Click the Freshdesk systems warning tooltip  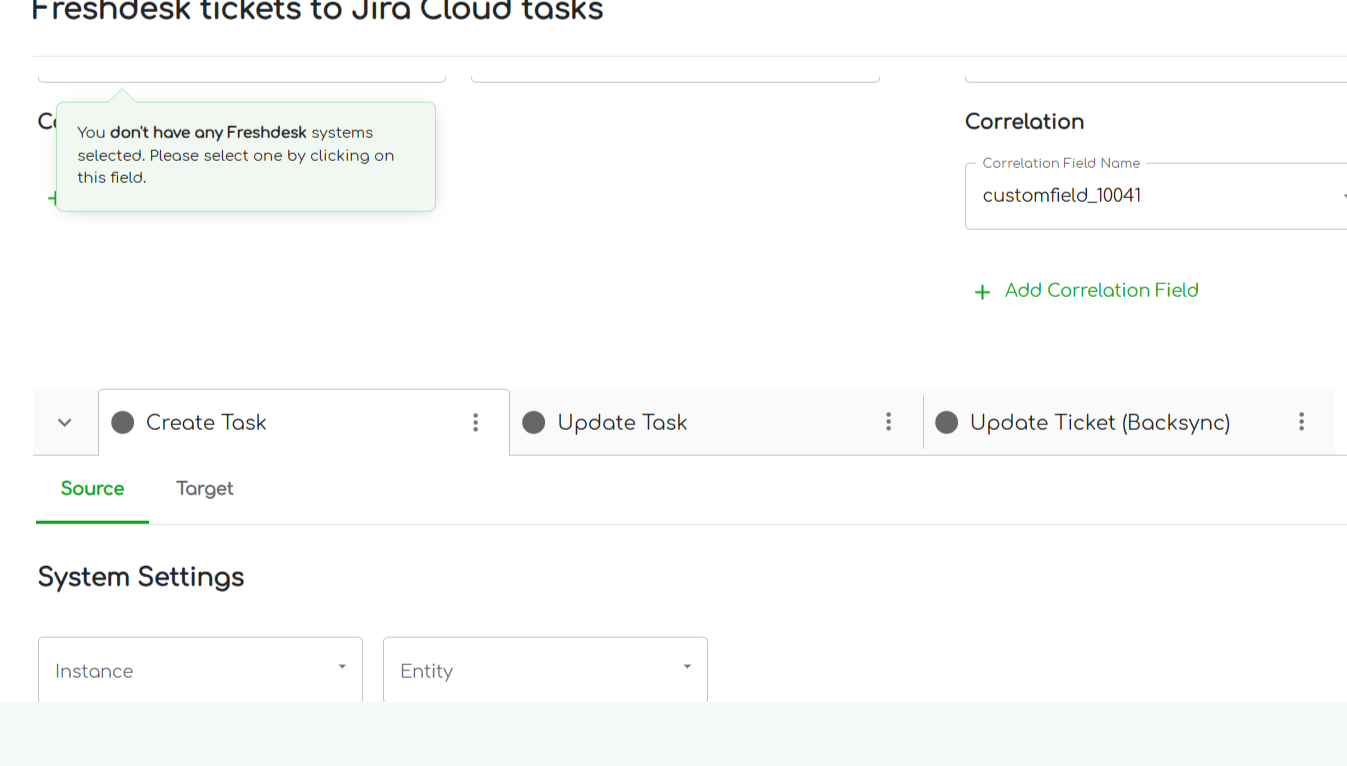tap(246, 155)
